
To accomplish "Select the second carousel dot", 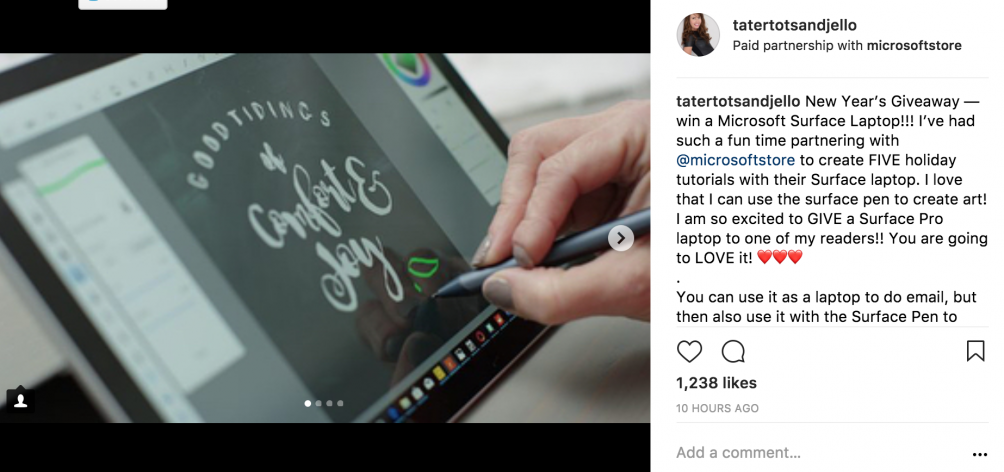I will click(x=318, y=403).
